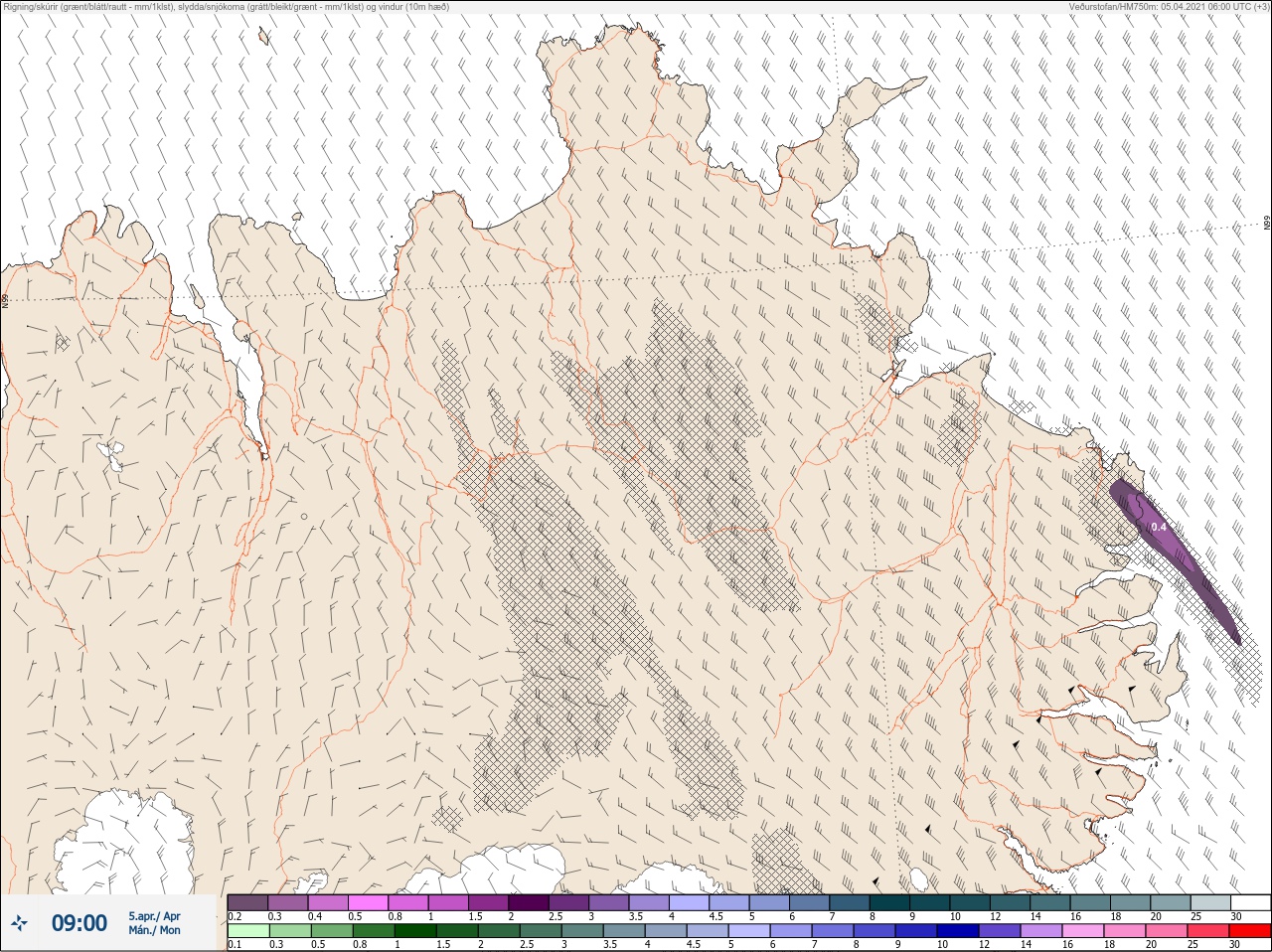The height and width of the screenshot is (952, 1272).
Task: Click the 09:00 forecast time label
Action: point(79,923)
